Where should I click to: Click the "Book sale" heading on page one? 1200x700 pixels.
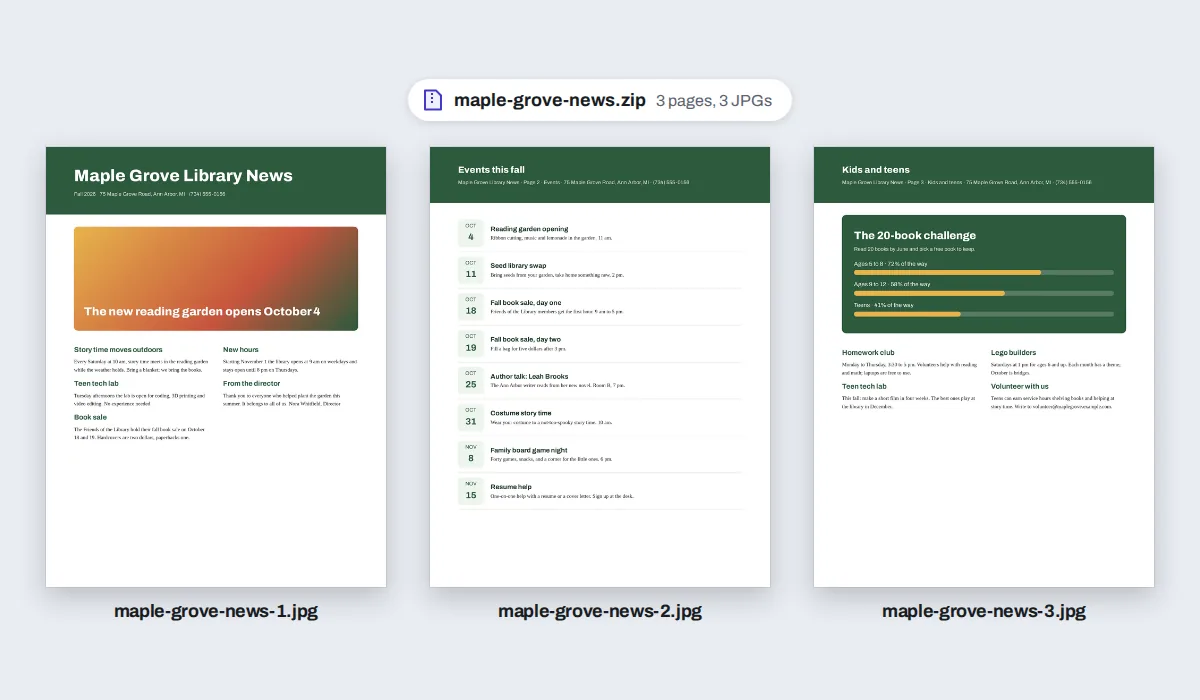click(90, 417)
